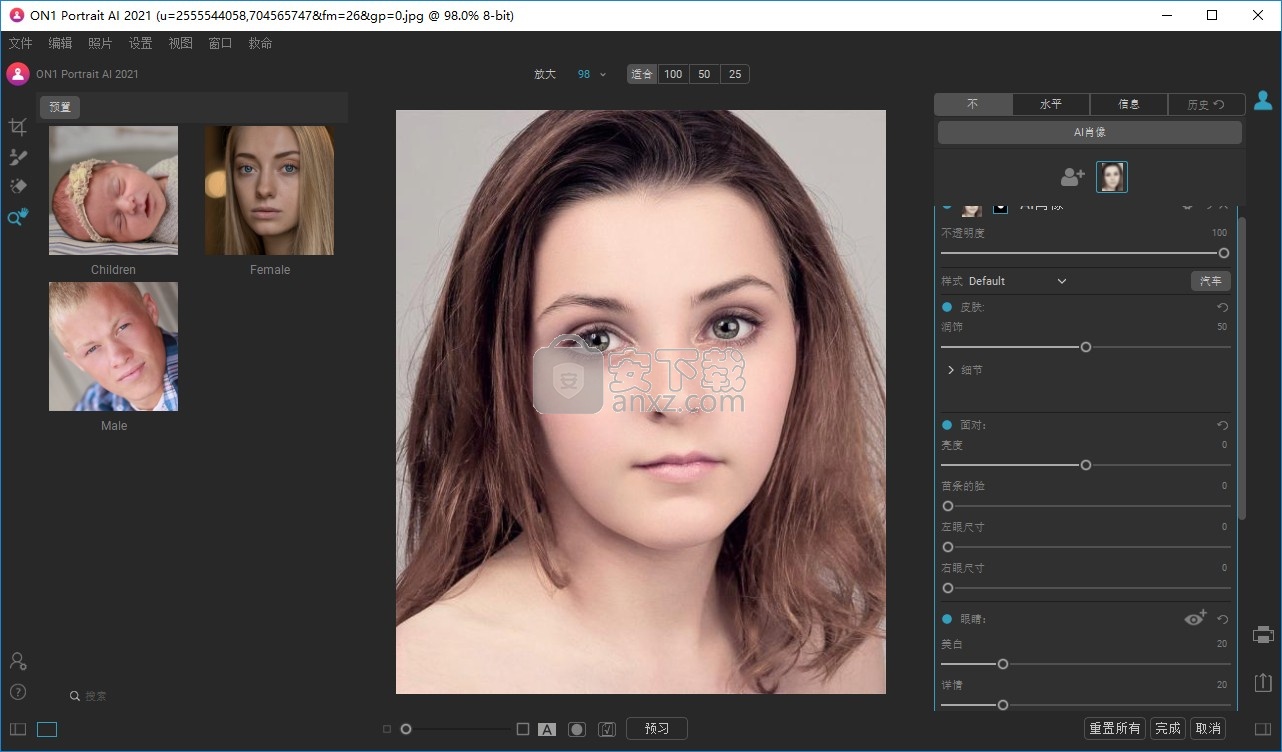Switch to the 不 tab

click(x=973, y=104)
